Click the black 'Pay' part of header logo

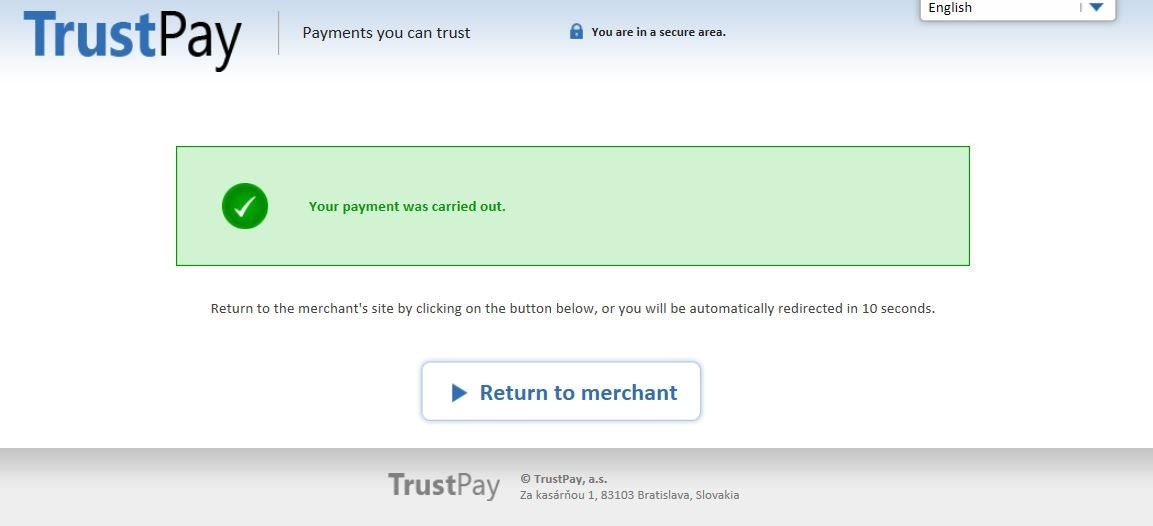click(x=200, y=41)
